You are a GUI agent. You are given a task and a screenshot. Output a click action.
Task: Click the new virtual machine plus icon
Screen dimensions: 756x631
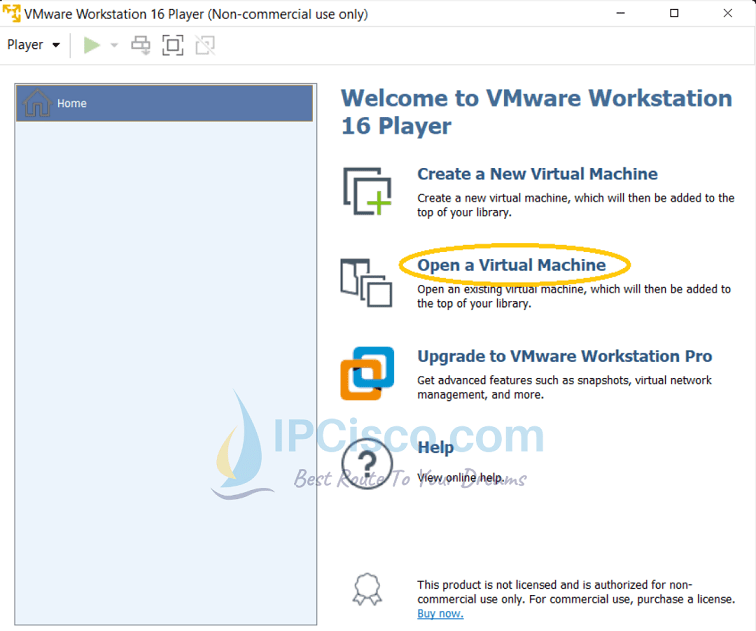pyautogui.click(x=367, y=191)
